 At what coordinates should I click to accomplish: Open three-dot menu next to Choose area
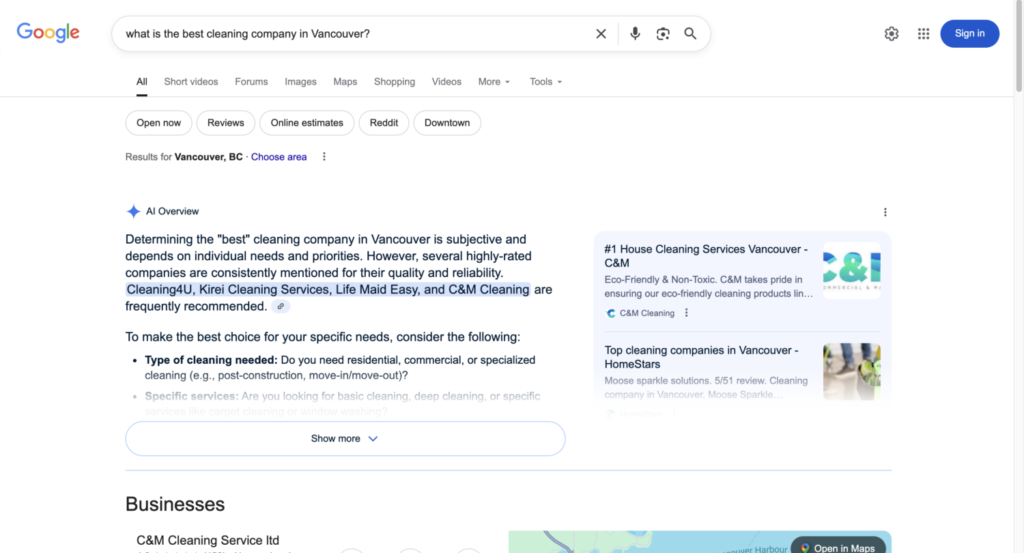[x=324, y=157]
